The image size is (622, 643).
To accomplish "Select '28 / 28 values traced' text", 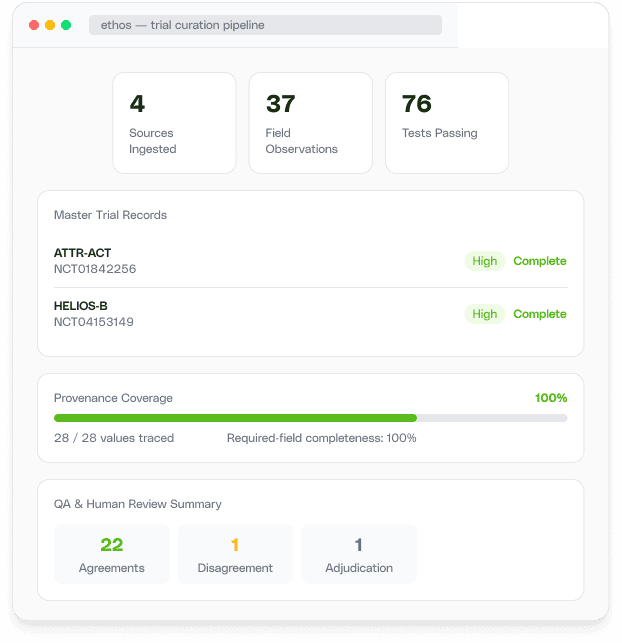I will tap(114, 438).
